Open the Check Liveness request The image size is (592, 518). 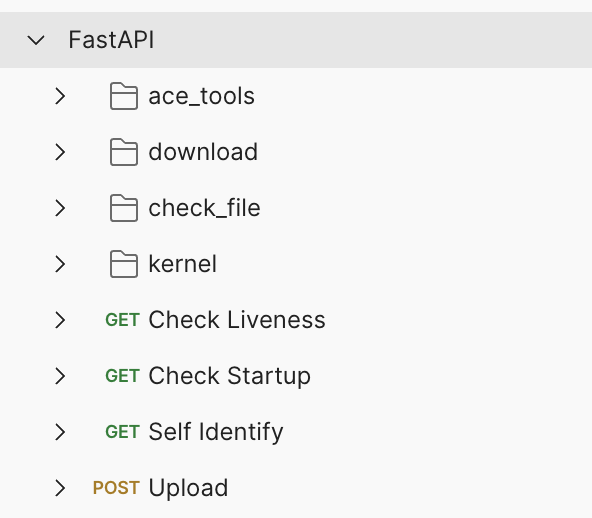237,320
